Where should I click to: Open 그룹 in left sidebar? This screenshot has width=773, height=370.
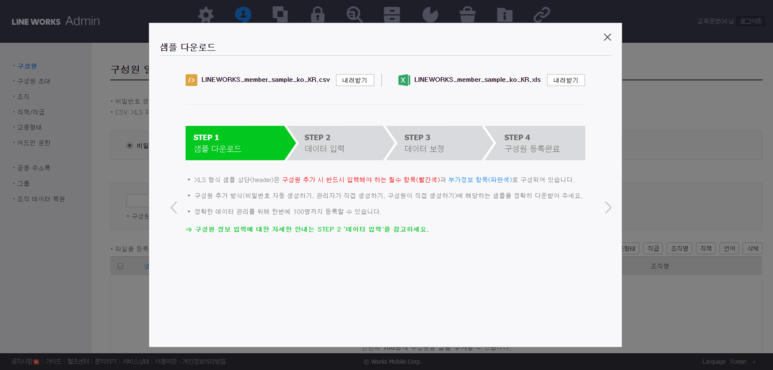coord(24,183)
